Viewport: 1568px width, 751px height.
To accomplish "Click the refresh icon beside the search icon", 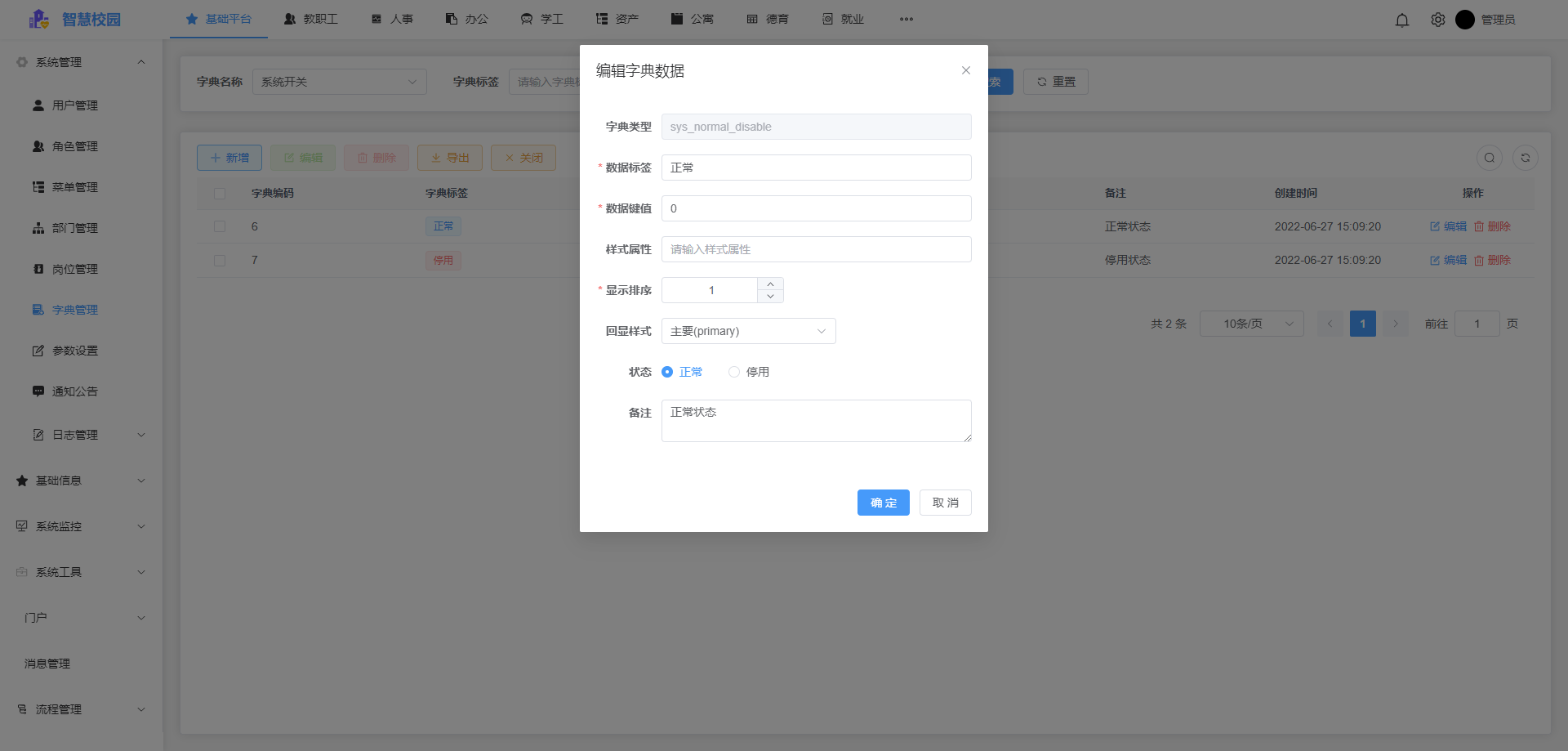I will (x=1525, y=158).
